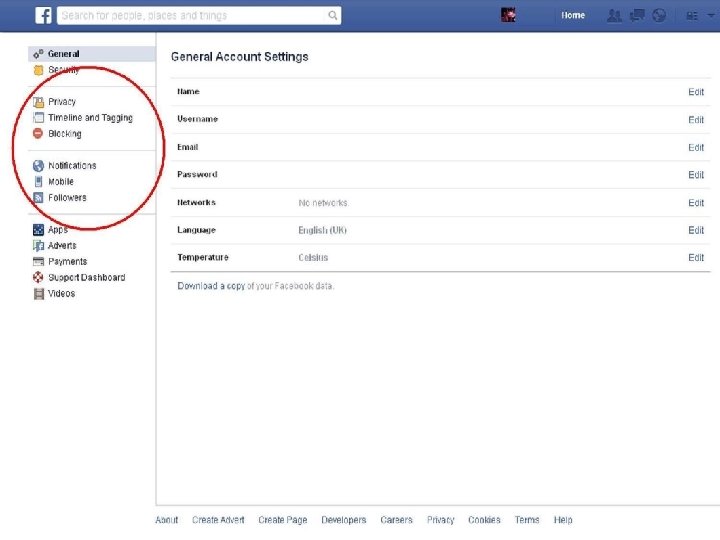Edit the Password setting
Image resolution: width=720 pixels, height=540 pixels.
[x=696, y=175]
